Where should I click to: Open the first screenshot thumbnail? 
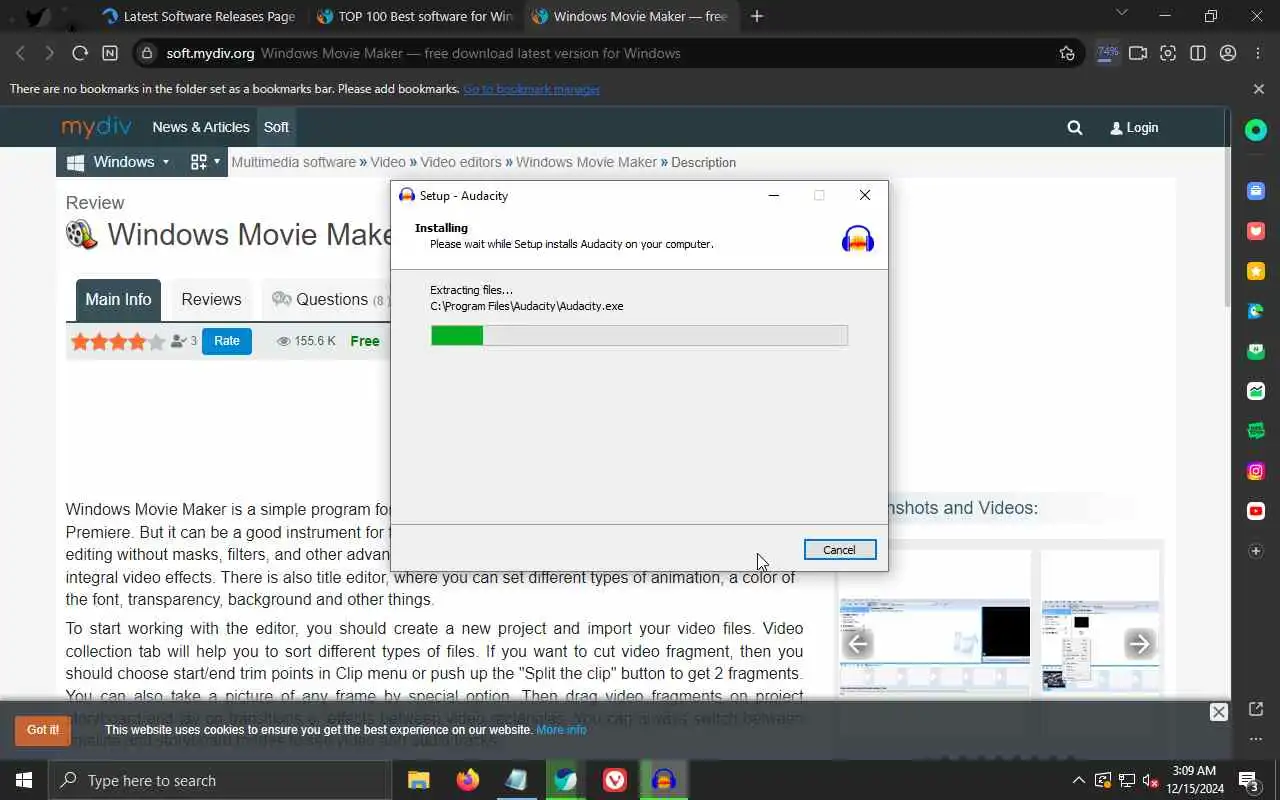tap(935, 644)
